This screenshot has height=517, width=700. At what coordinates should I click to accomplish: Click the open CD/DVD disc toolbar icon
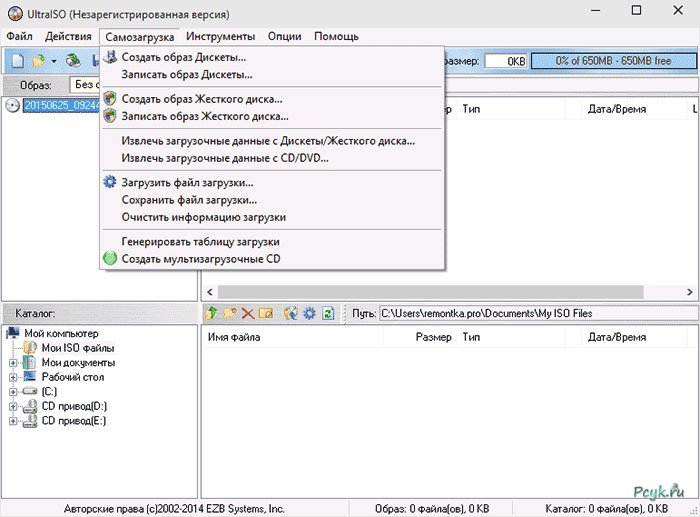pos(73,61)
